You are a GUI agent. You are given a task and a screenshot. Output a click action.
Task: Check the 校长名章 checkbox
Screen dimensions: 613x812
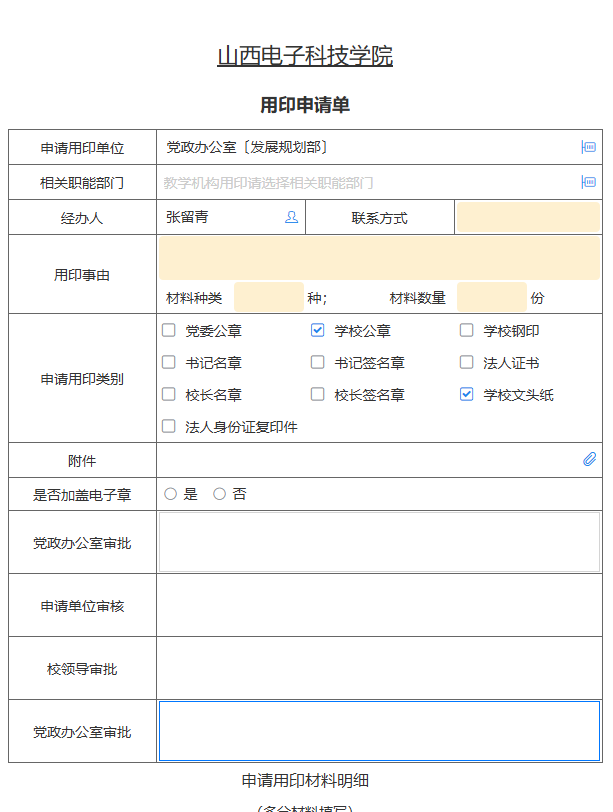169,395
